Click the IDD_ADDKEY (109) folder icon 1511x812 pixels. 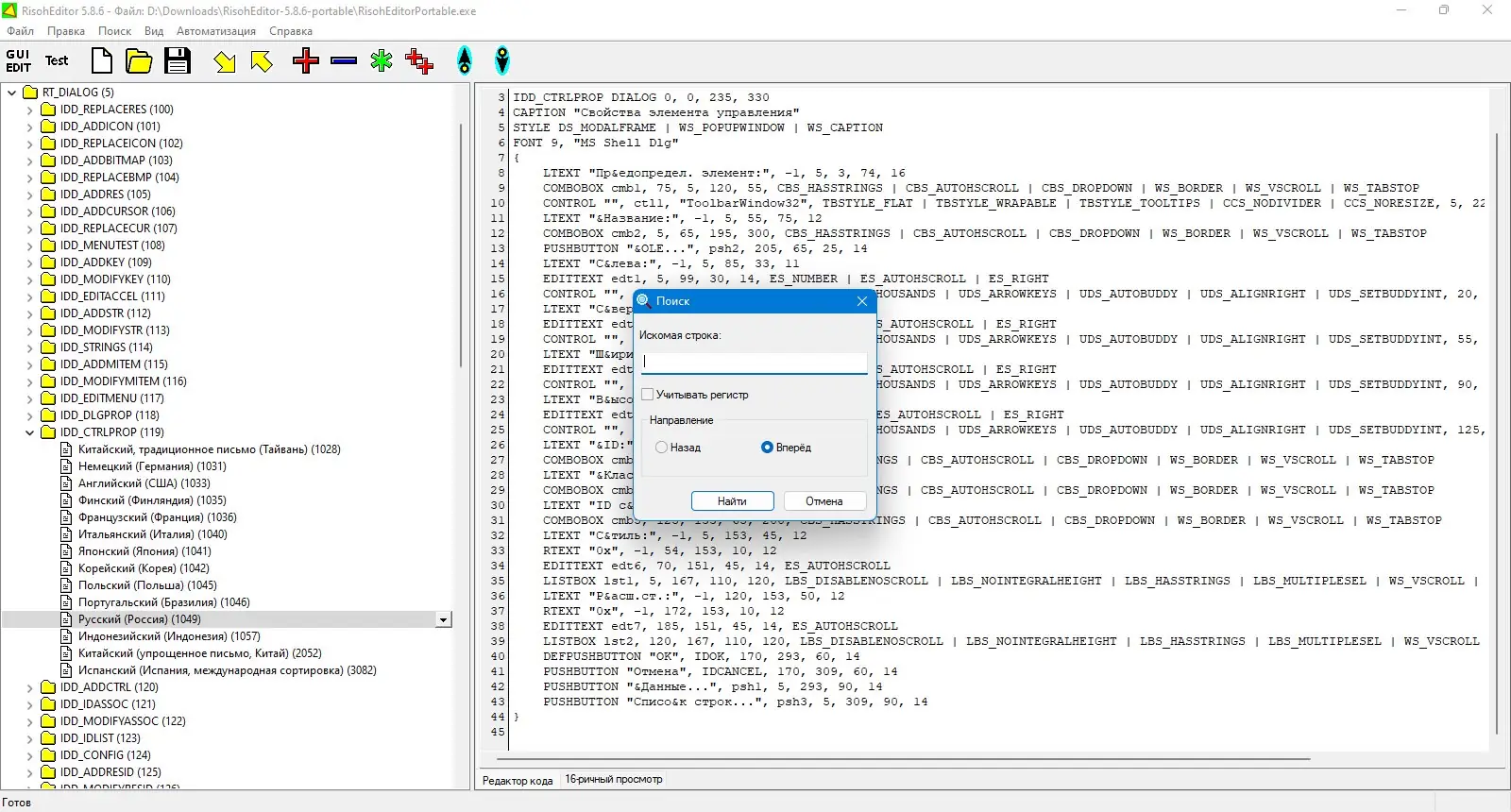pyautogui.click(x=48, y=262)
